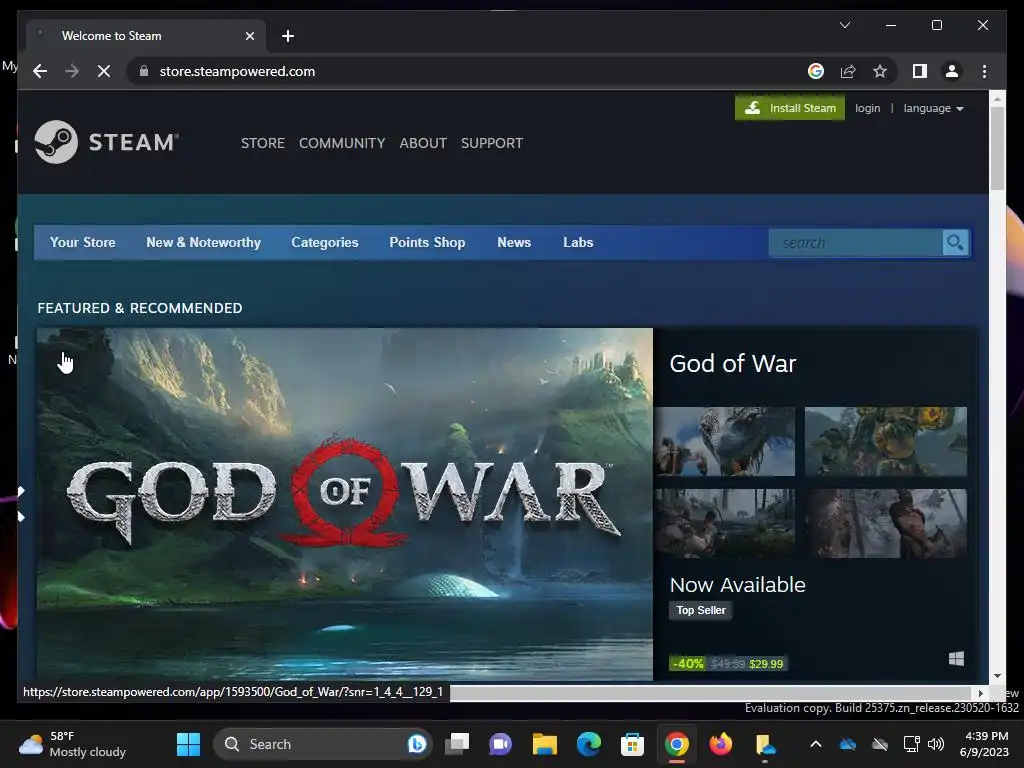The height and width of the screenshot is (768, 1024).
Task: Open a new browser tab
Action: point(287,36)
